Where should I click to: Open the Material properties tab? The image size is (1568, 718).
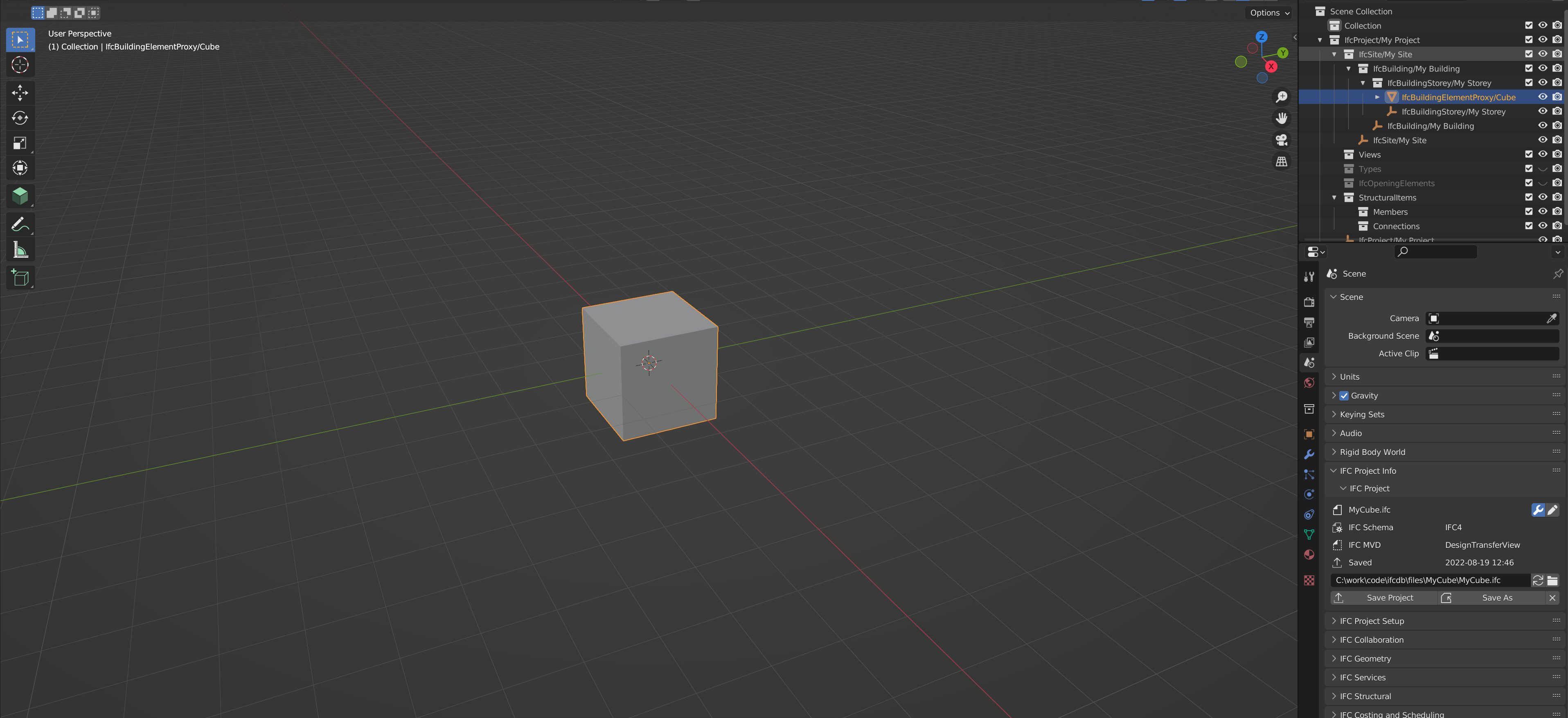tap(1309, 554)
